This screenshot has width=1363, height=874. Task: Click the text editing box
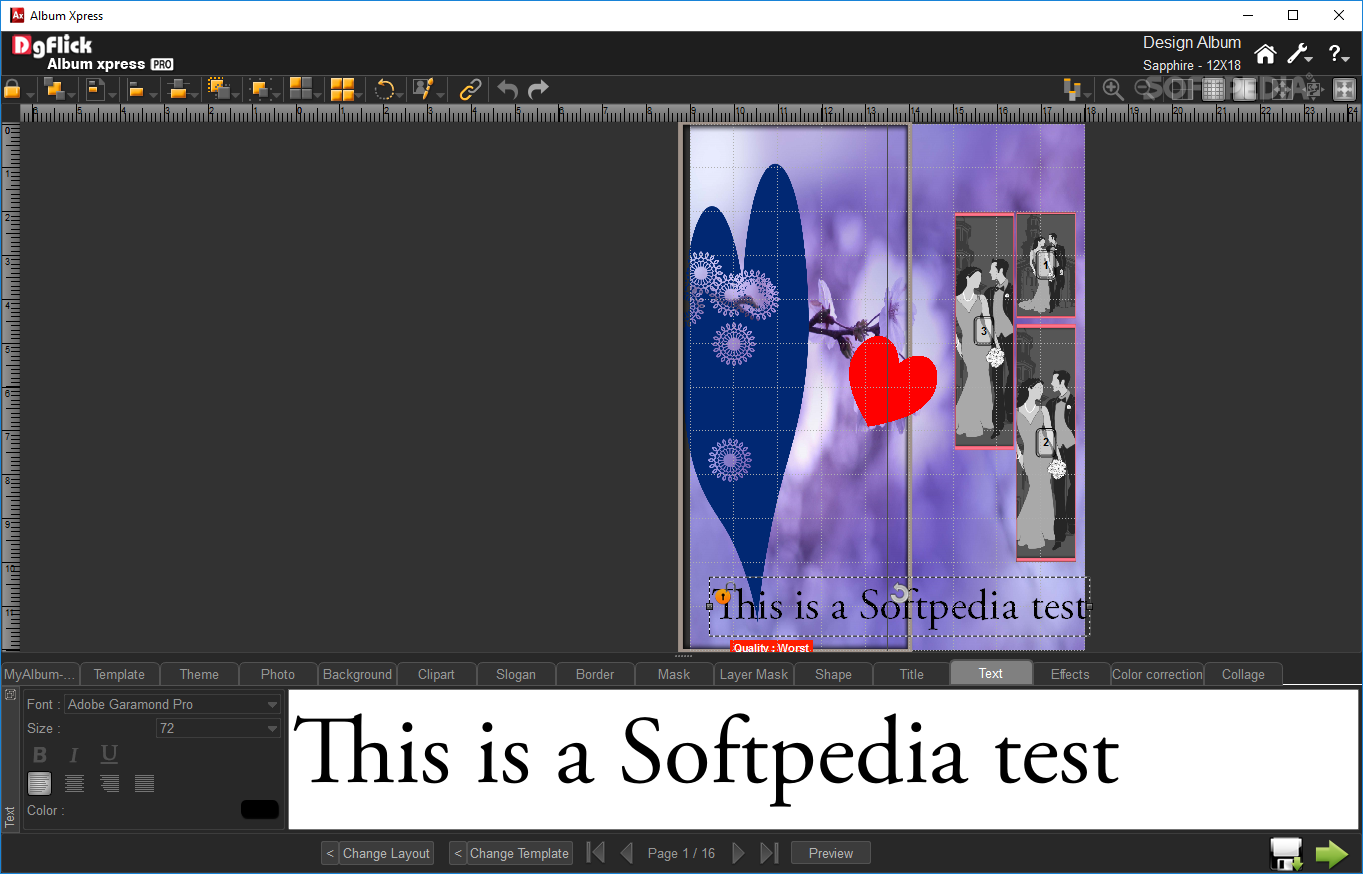pyautogui.click(x=823, y=758)
